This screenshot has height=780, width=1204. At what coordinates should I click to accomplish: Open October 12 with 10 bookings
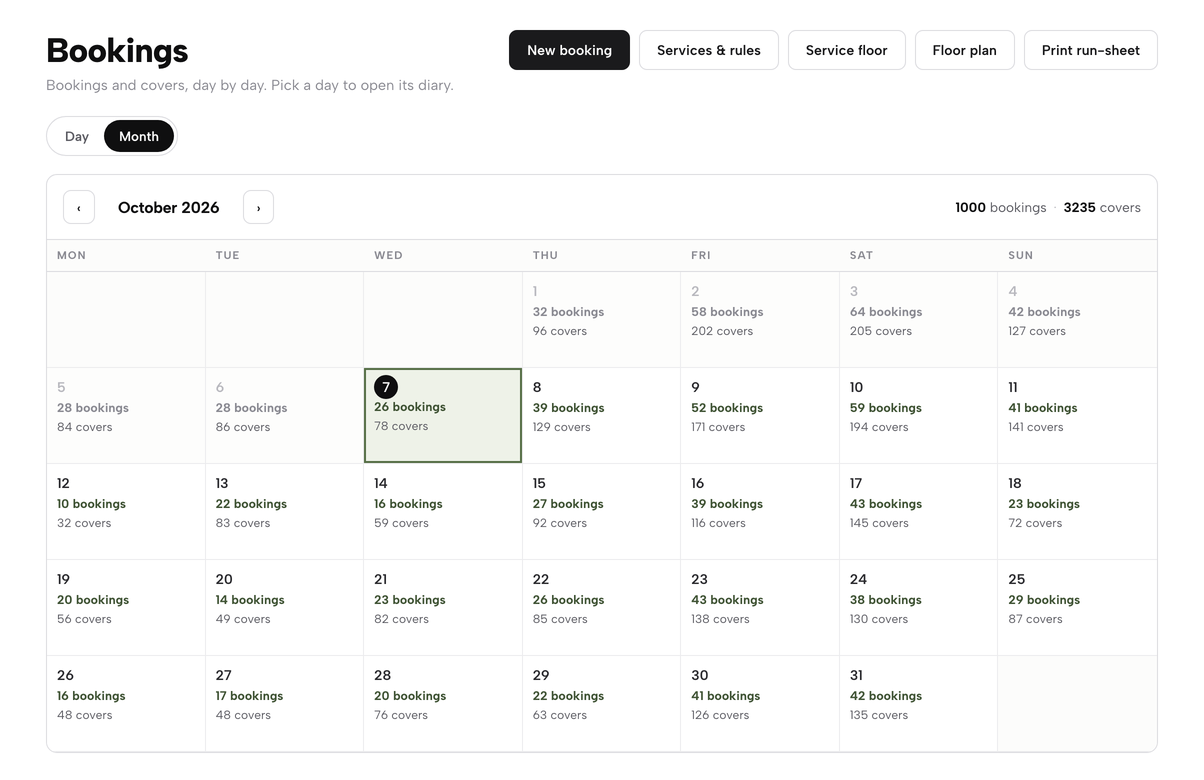click(x=126, y=512)
